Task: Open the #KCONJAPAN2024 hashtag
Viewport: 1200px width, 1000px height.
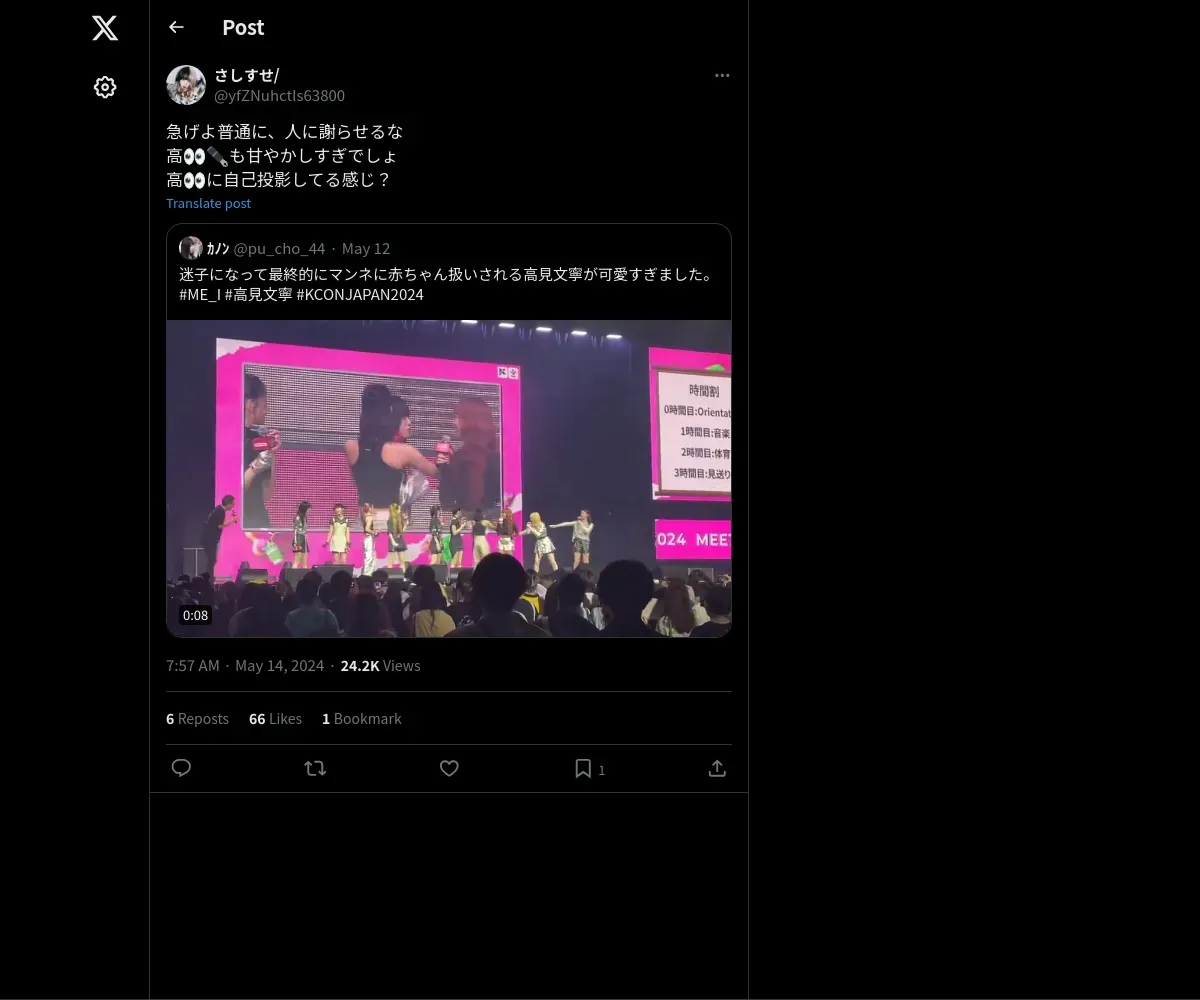Action: 360,295
